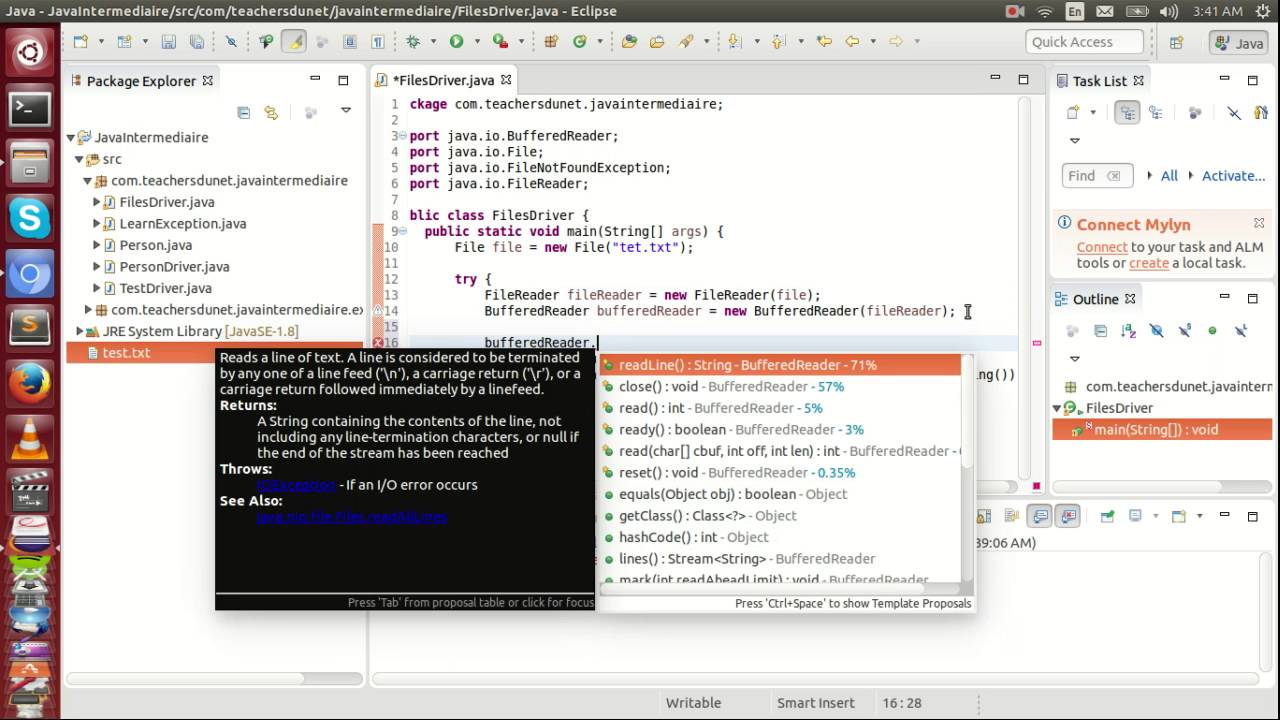
Task: Click the Quick Access search field
Action: click(1085, 42)
